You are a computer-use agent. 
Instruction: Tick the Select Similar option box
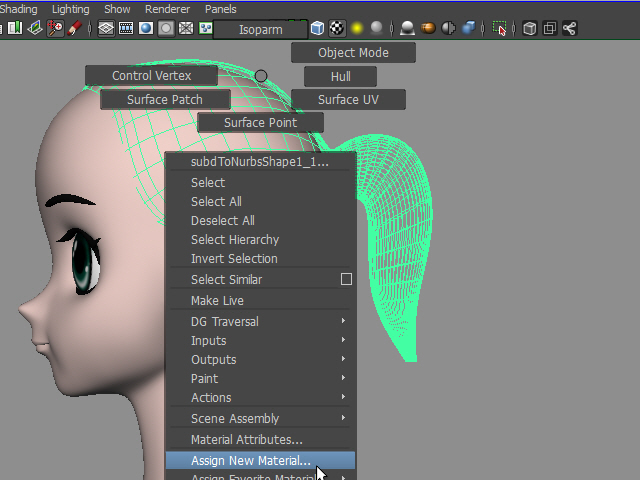point(346,280)
